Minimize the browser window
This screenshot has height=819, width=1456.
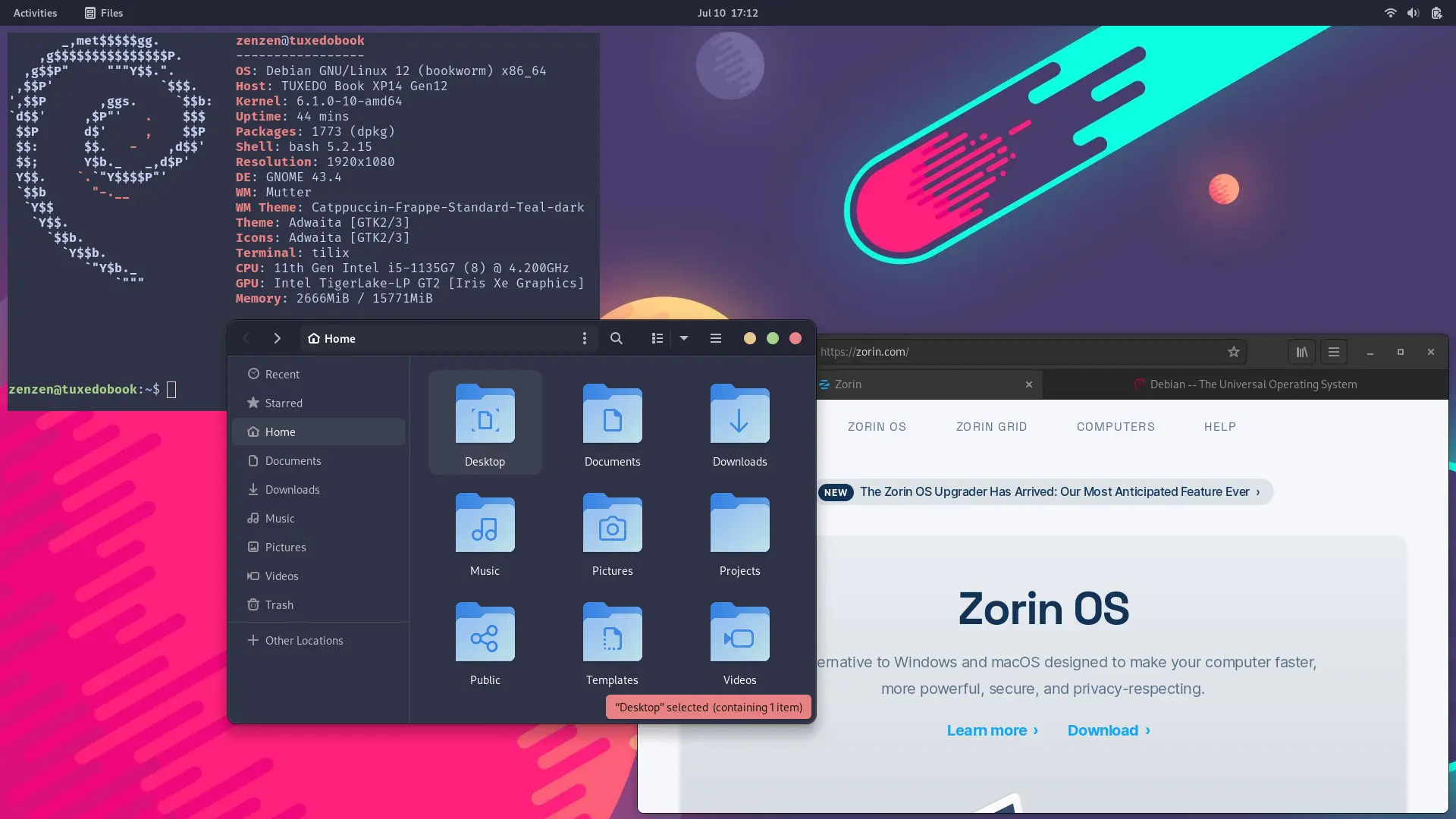[x=1370, y=352]
